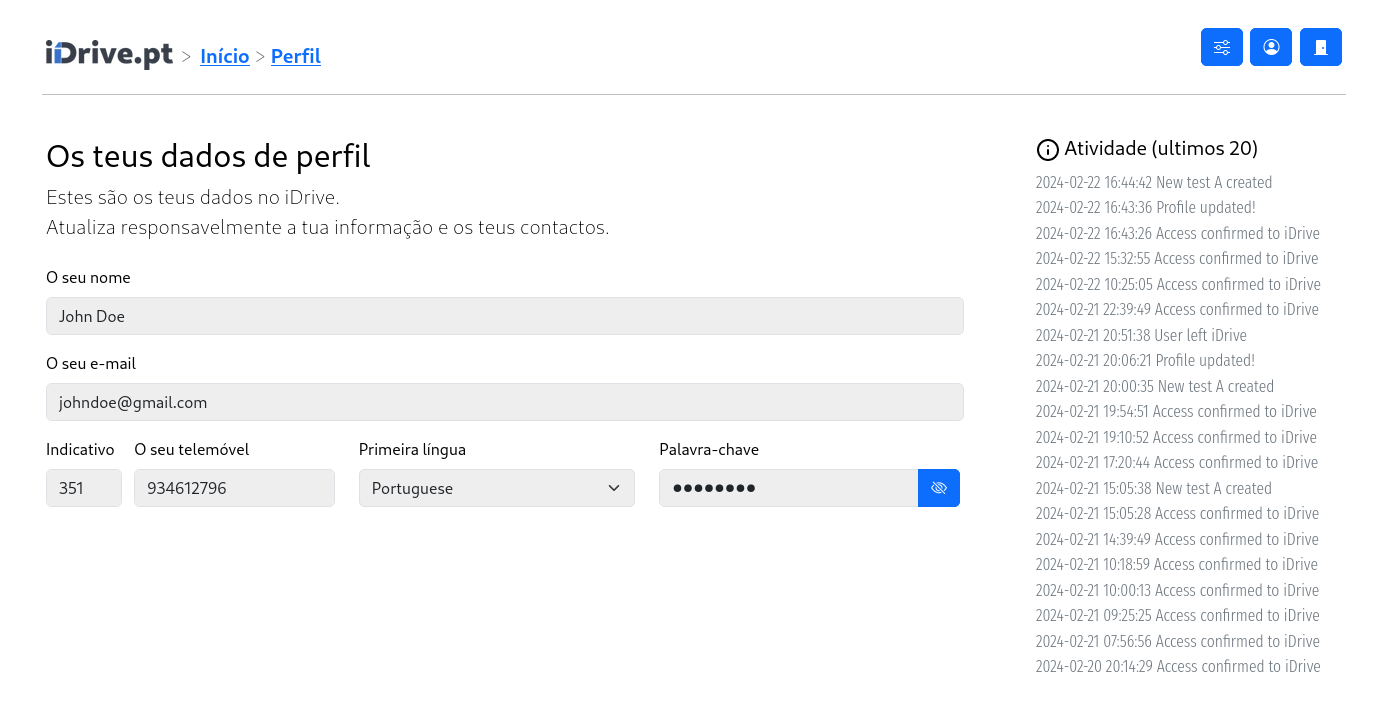Click the logout door icon button
1384x701 pixels.
click(1321, 47)
